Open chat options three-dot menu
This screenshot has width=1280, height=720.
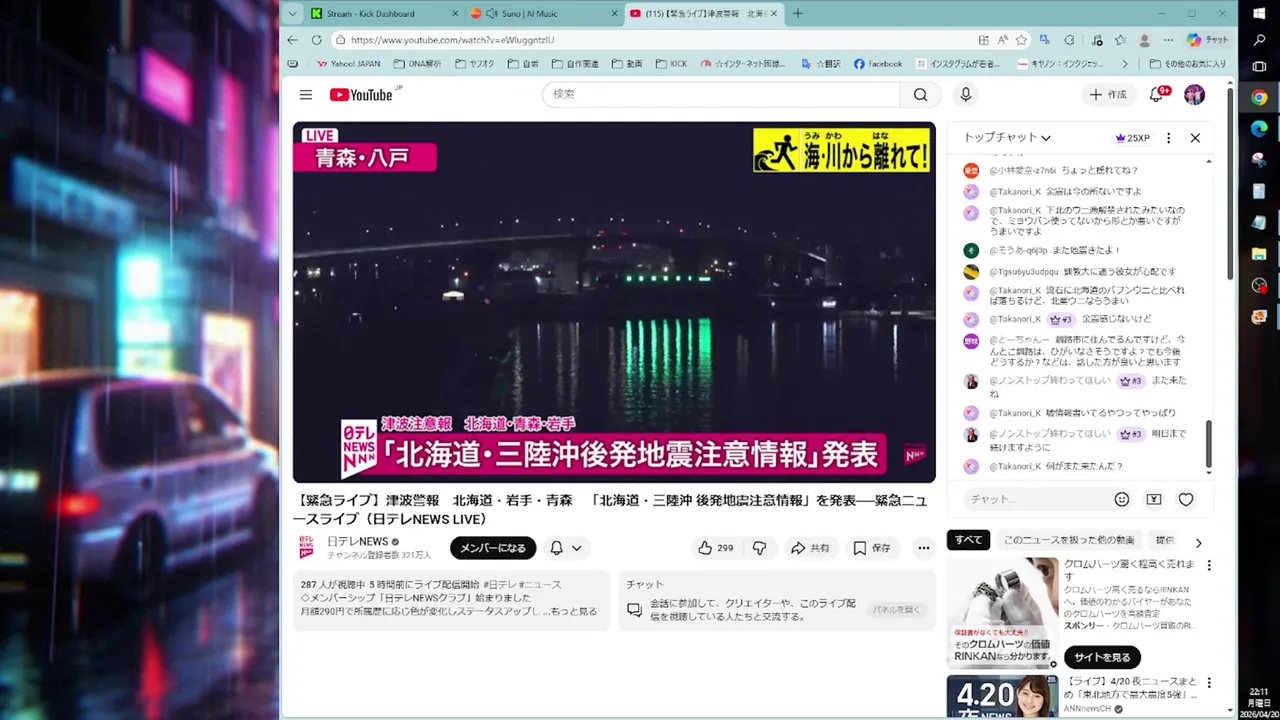(1168, 138)
